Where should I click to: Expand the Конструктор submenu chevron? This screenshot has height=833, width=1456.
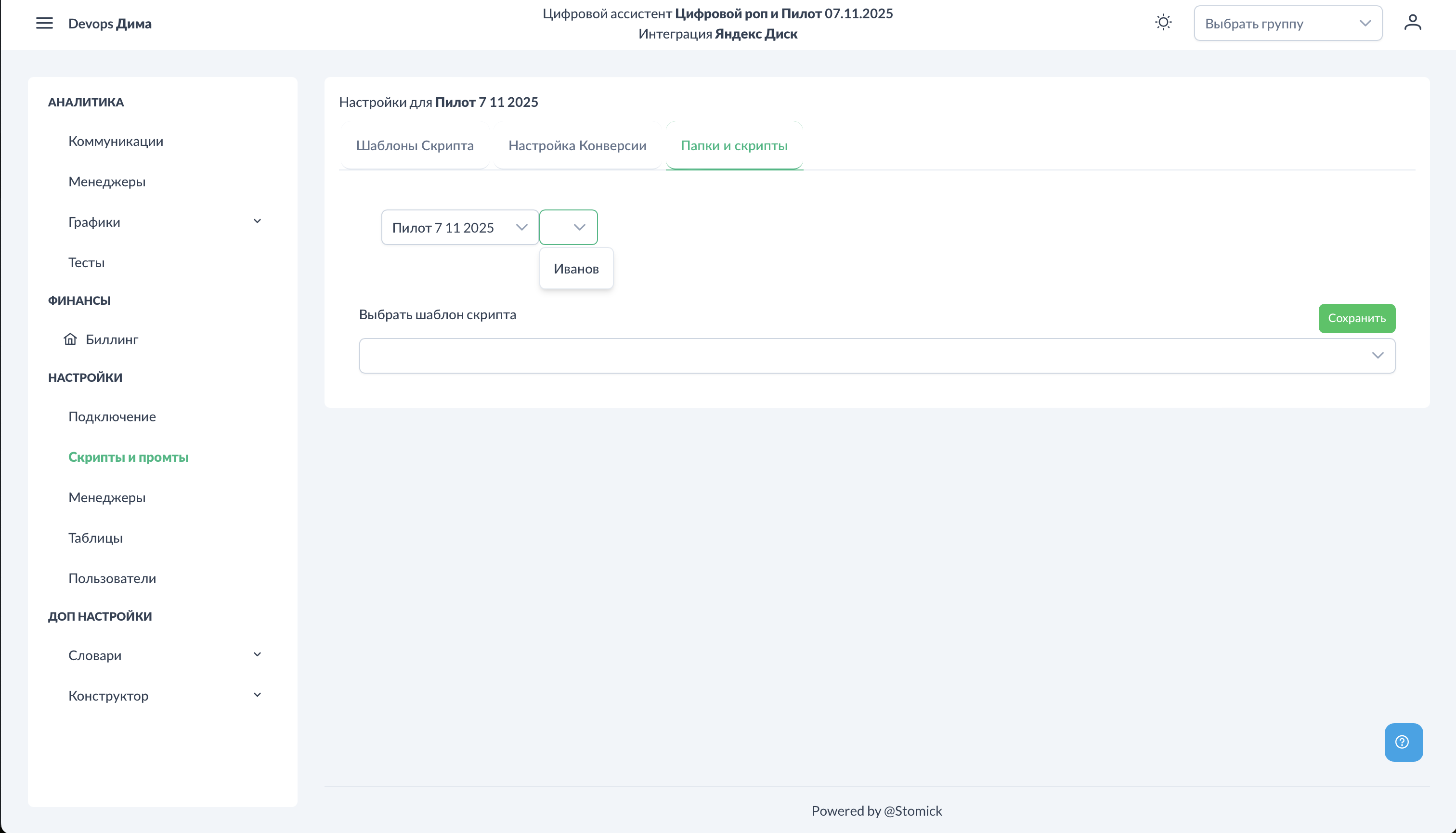(257, 695)
